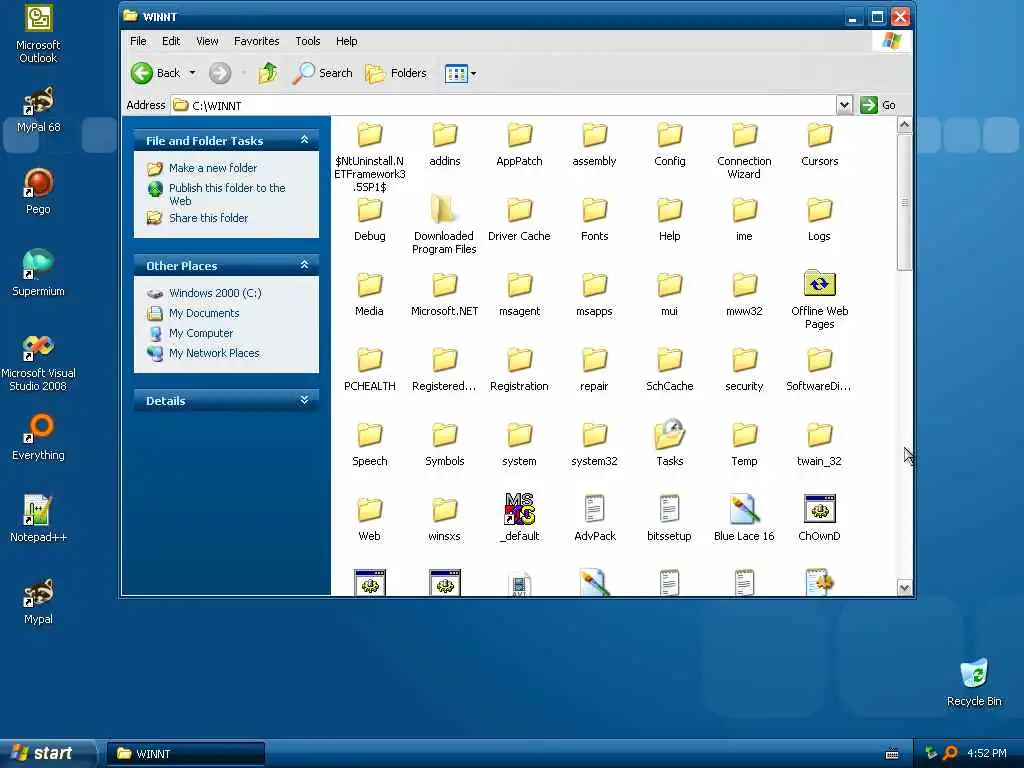The image size is (1024, 768).
Task: Click the taskbar clock showing 4:52 PM
Action: click(986, 753)
